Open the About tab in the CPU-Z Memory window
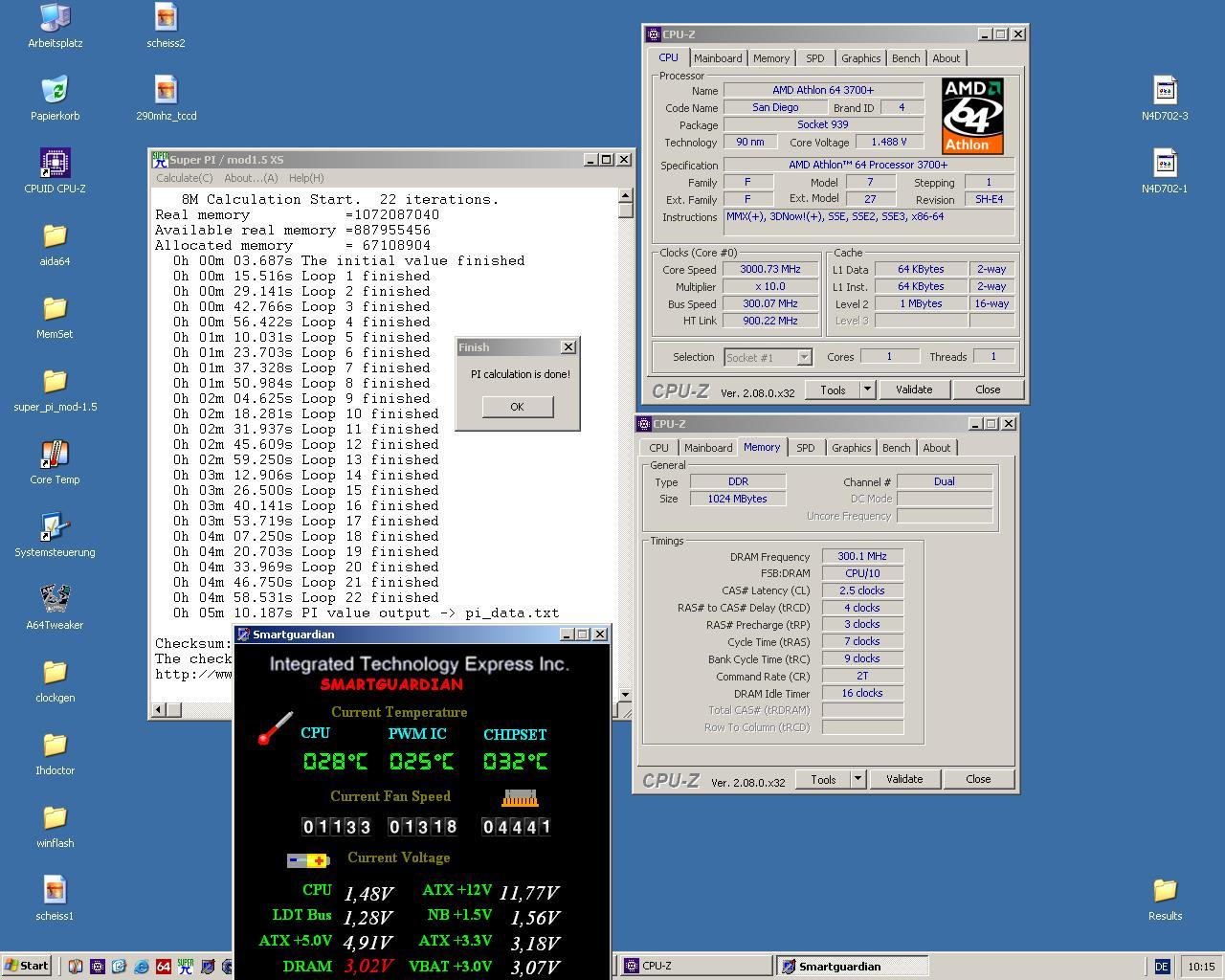The width and height of the screenshot is (1225, 980). (x=937, y=448)
